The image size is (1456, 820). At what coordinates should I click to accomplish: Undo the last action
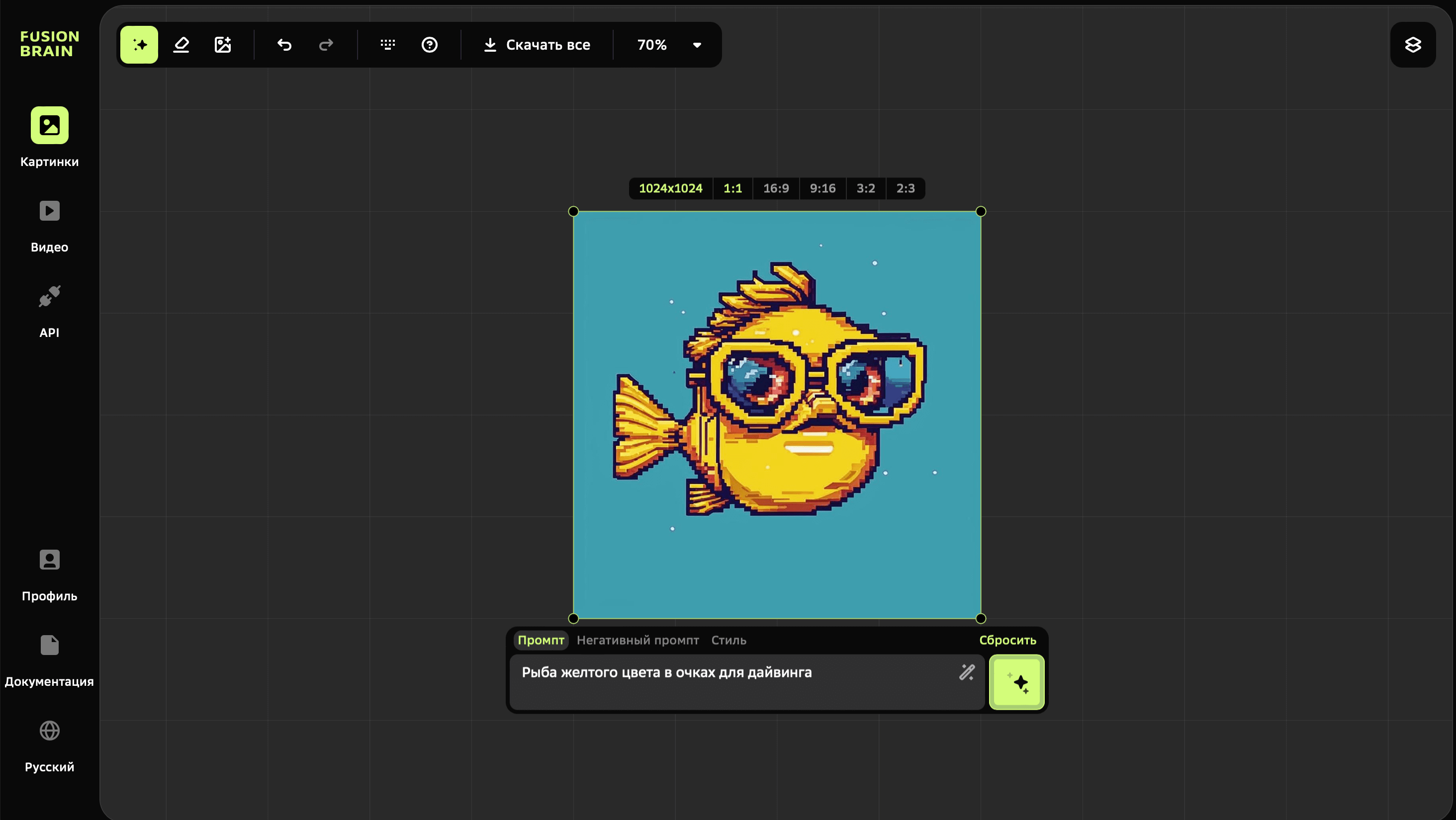click(x=284, y=45)
